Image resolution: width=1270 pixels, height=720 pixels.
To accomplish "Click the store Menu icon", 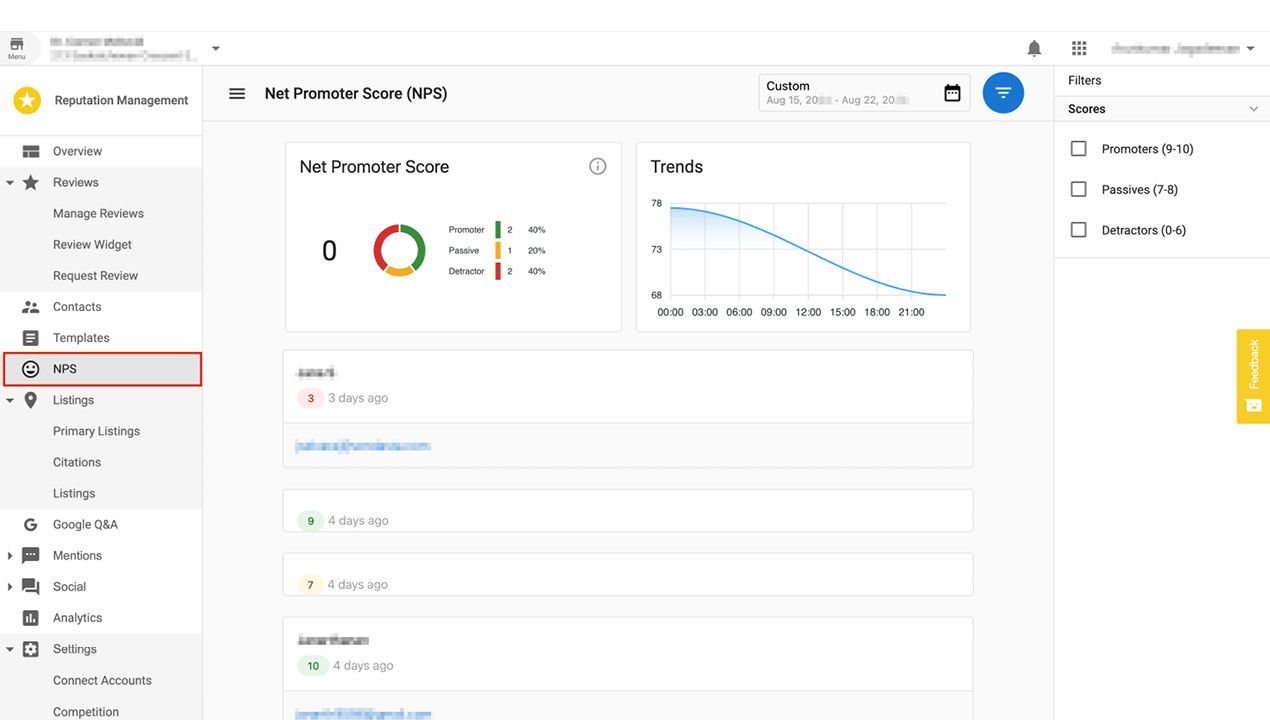I will tap(17, 47).
